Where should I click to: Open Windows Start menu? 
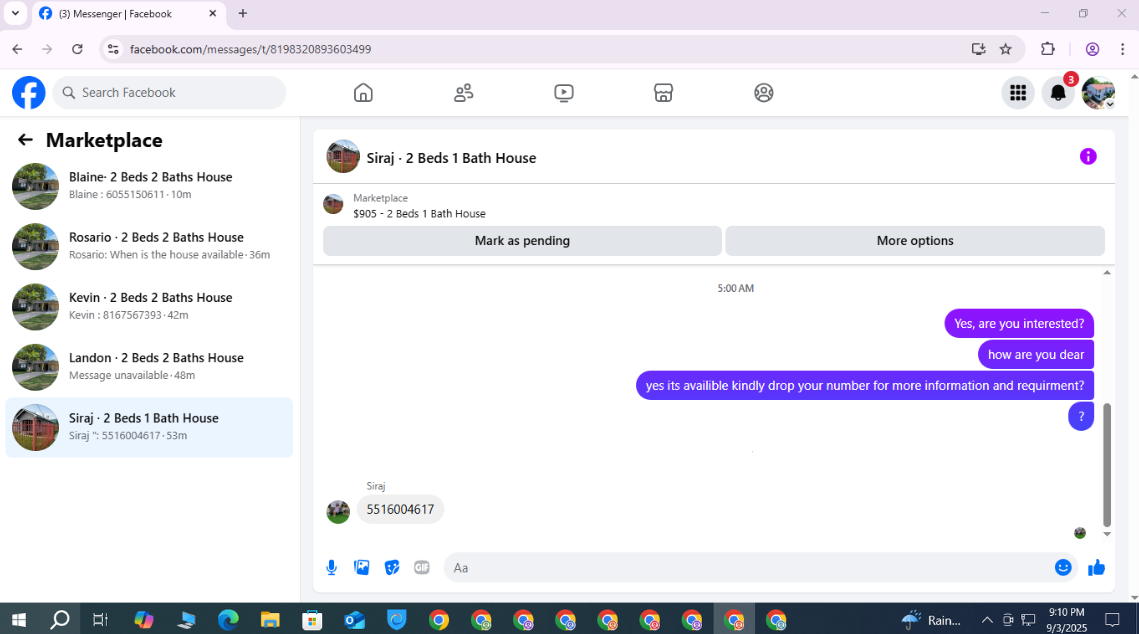point(19,619)
